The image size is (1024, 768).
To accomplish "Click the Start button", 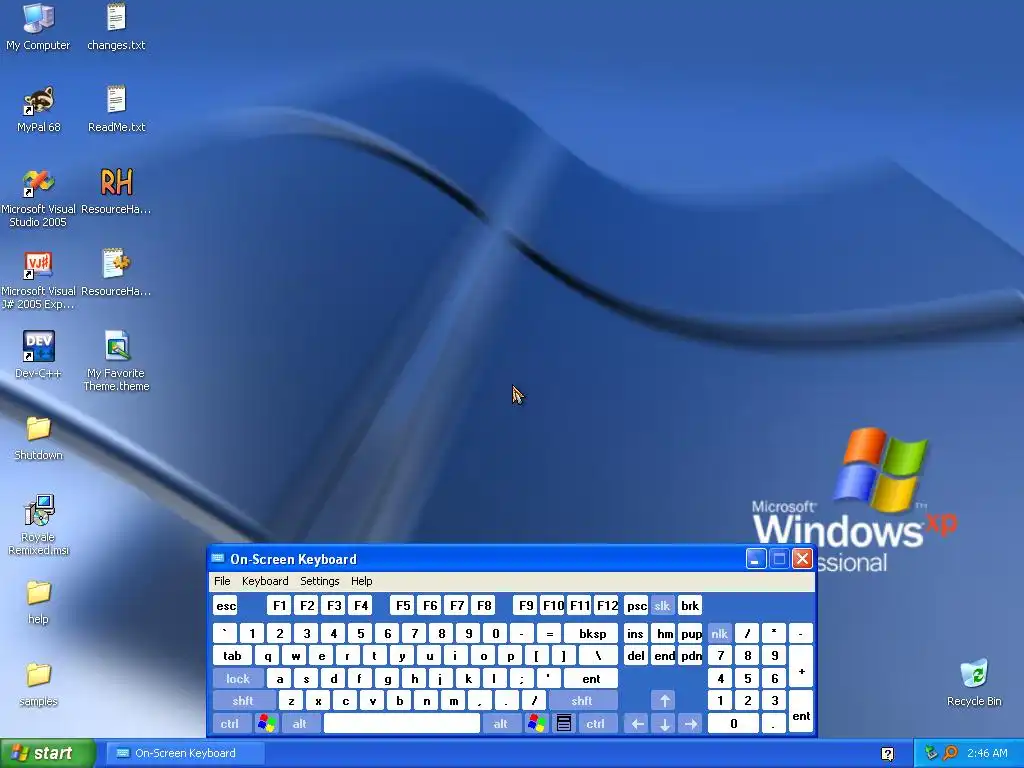I will coord(47,754).
